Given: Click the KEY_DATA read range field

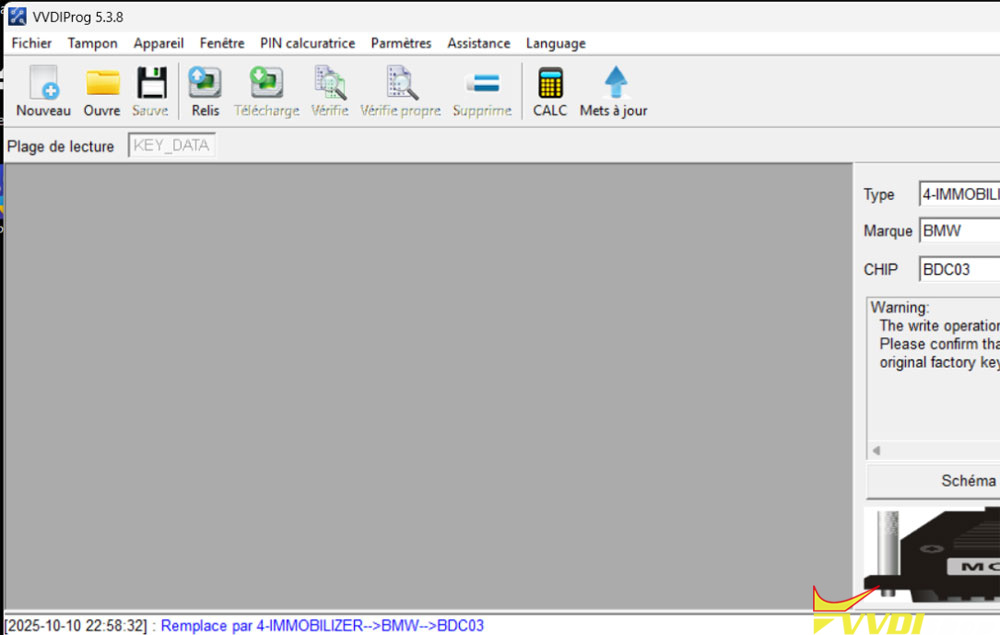Looking at the screenshot, I should point(172,146).
